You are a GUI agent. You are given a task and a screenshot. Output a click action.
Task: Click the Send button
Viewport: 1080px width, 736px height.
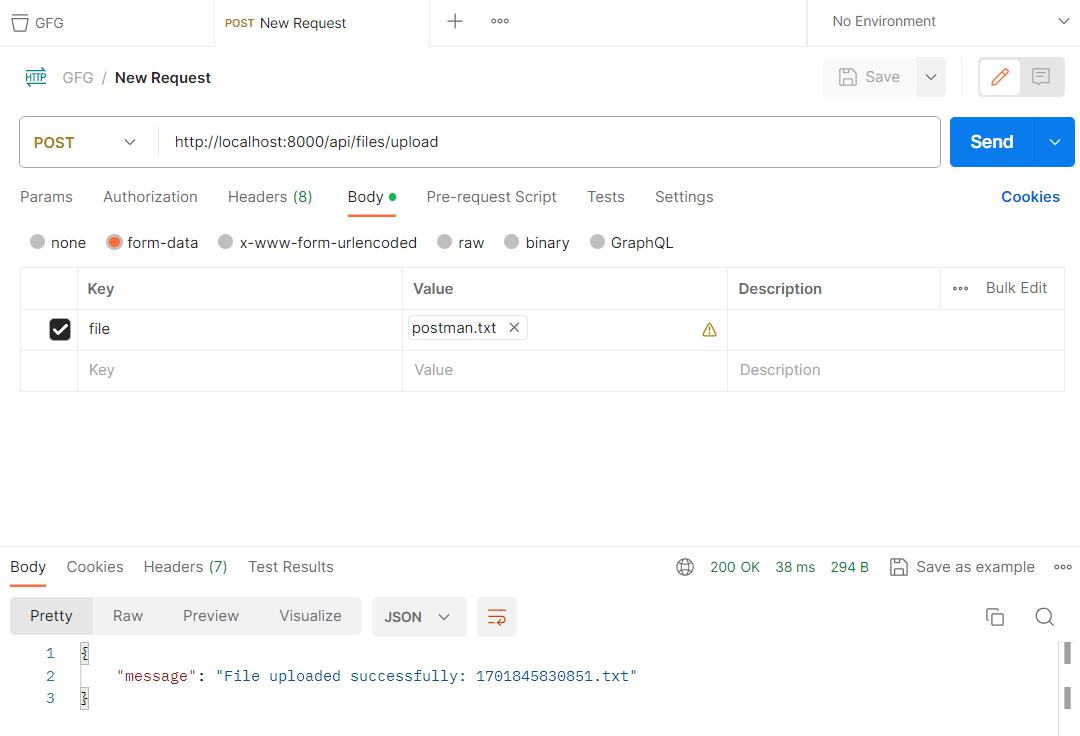[991, 142]
